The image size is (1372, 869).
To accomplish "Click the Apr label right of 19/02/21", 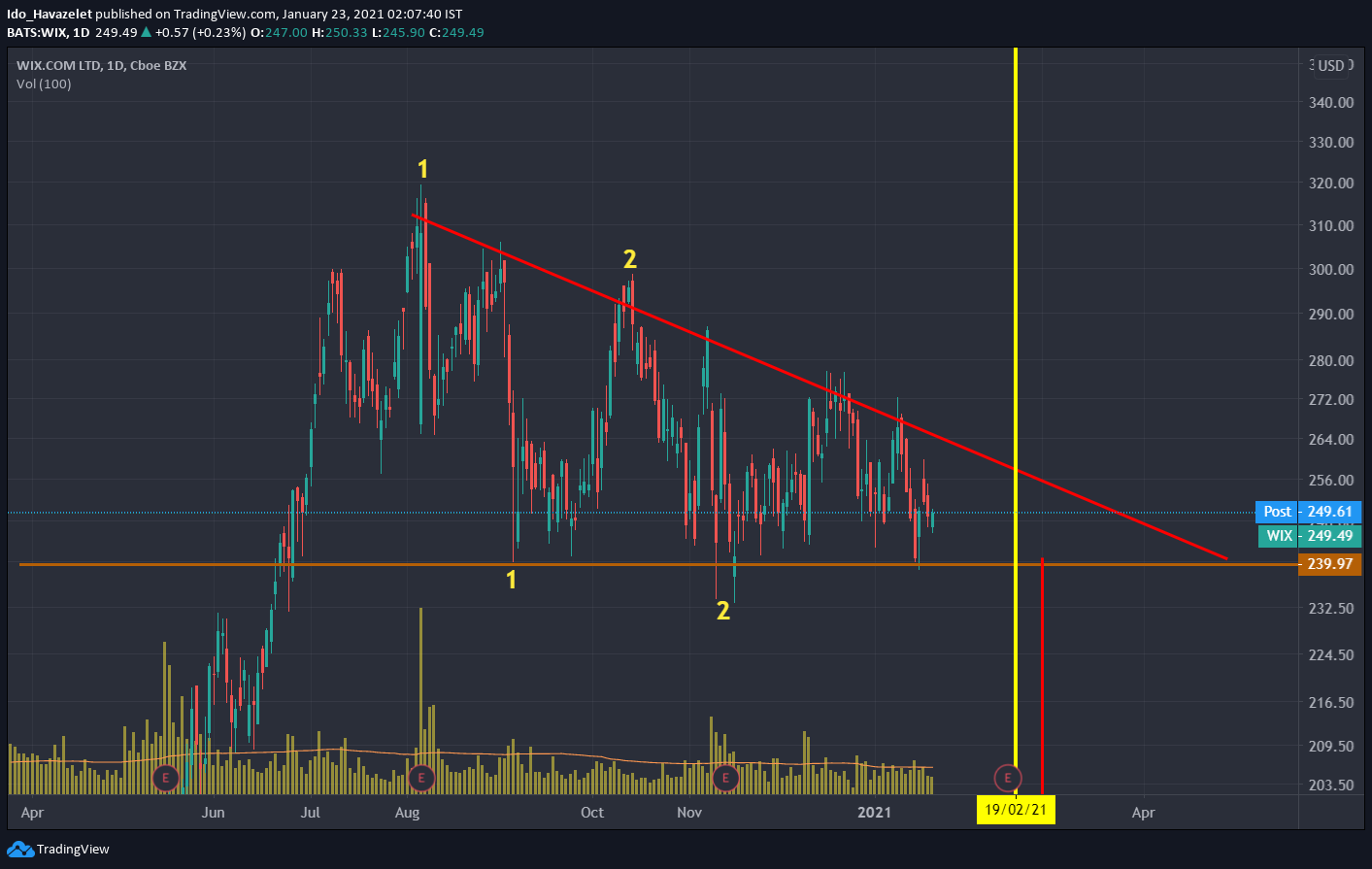I will pos(1144,813).
